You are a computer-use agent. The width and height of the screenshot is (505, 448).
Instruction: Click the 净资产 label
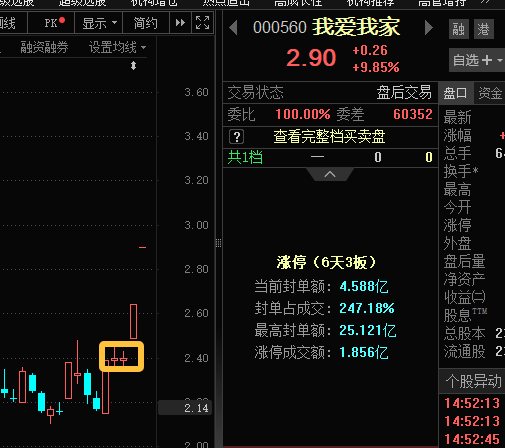[464, 279]
